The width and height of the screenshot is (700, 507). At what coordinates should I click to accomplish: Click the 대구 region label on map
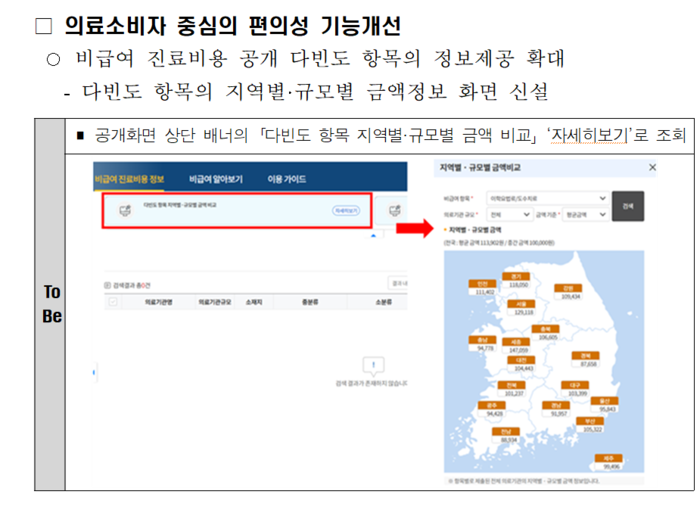[575, 385]
